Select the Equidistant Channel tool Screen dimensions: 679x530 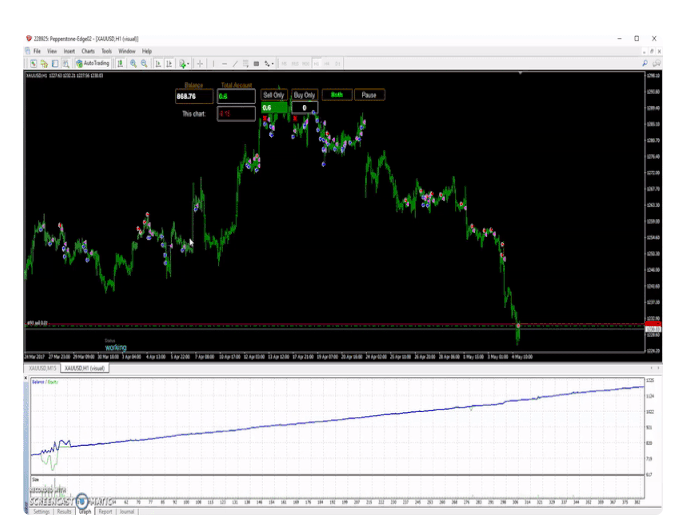[246, 64]
